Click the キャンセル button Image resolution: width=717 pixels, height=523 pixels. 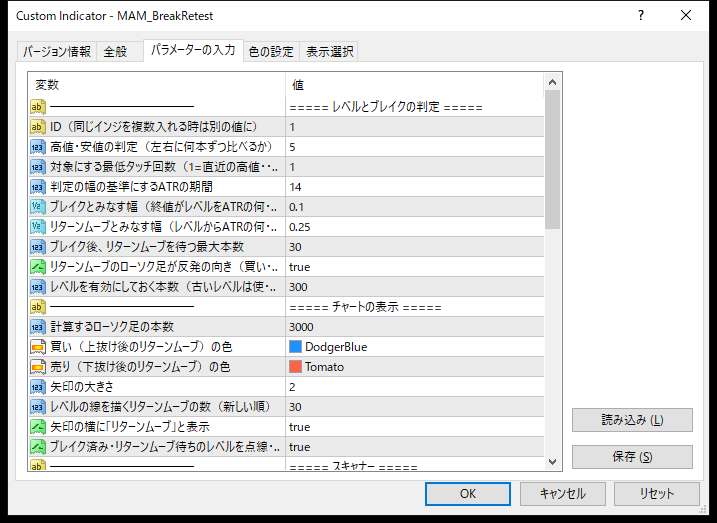pyautogui.click(x=562, y=494)
